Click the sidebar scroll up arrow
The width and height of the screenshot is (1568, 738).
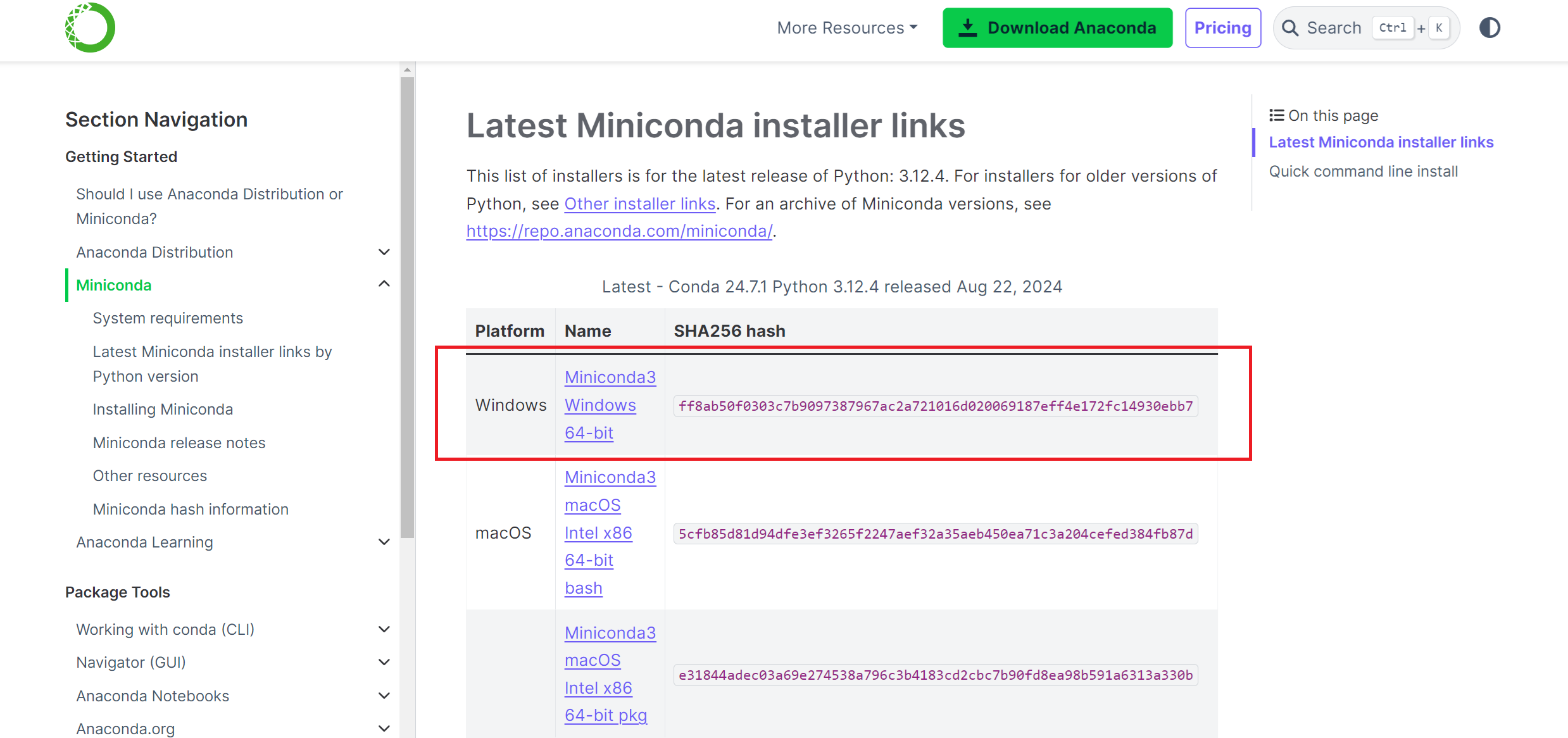coord(407,70)
